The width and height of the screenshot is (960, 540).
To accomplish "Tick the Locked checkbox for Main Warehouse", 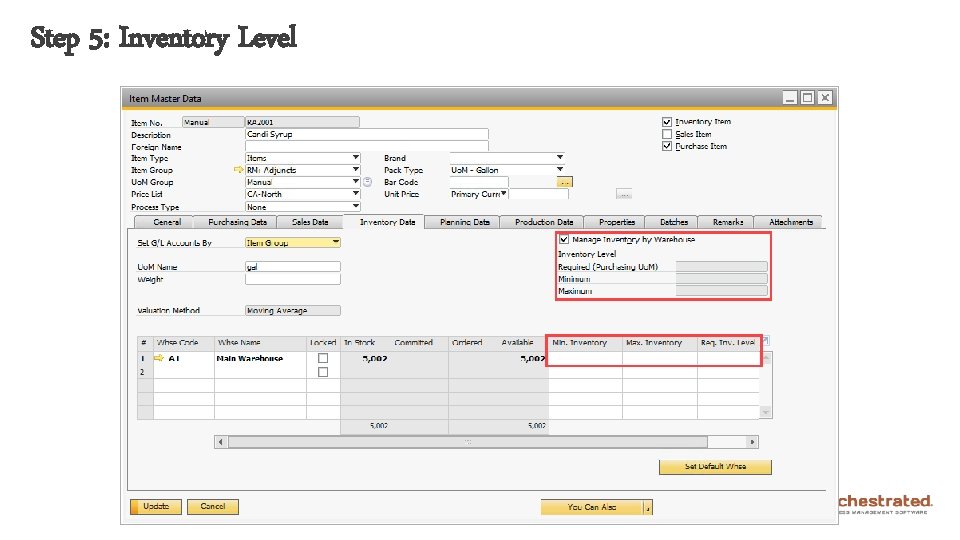I will tap(323, 358).
